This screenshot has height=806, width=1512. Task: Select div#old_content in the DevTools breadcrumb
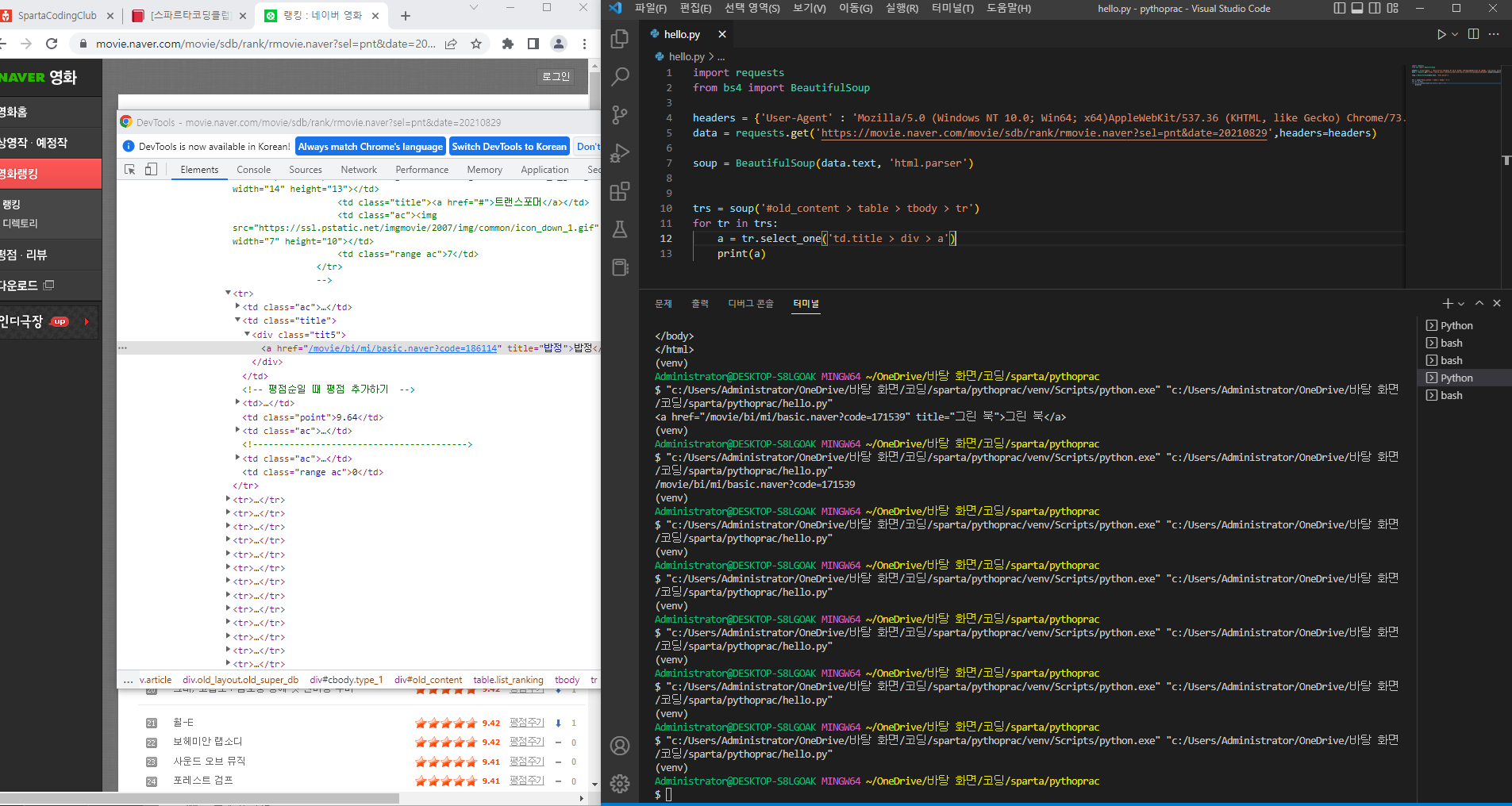pos(428,680)
